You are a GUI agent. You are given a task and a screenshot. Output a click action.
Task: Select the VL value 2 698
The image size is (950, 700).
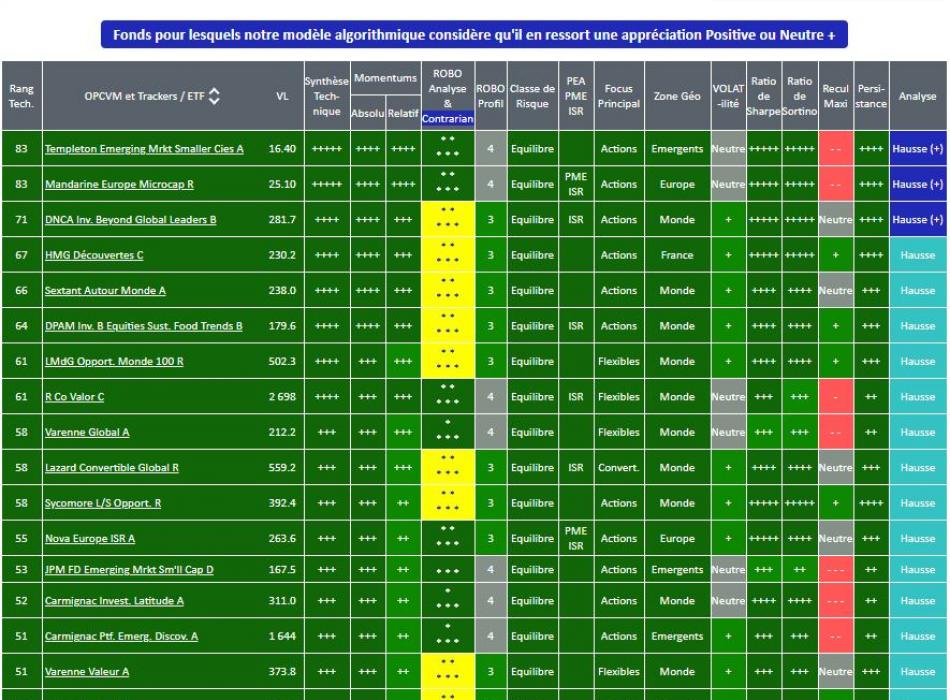point(282,397)
